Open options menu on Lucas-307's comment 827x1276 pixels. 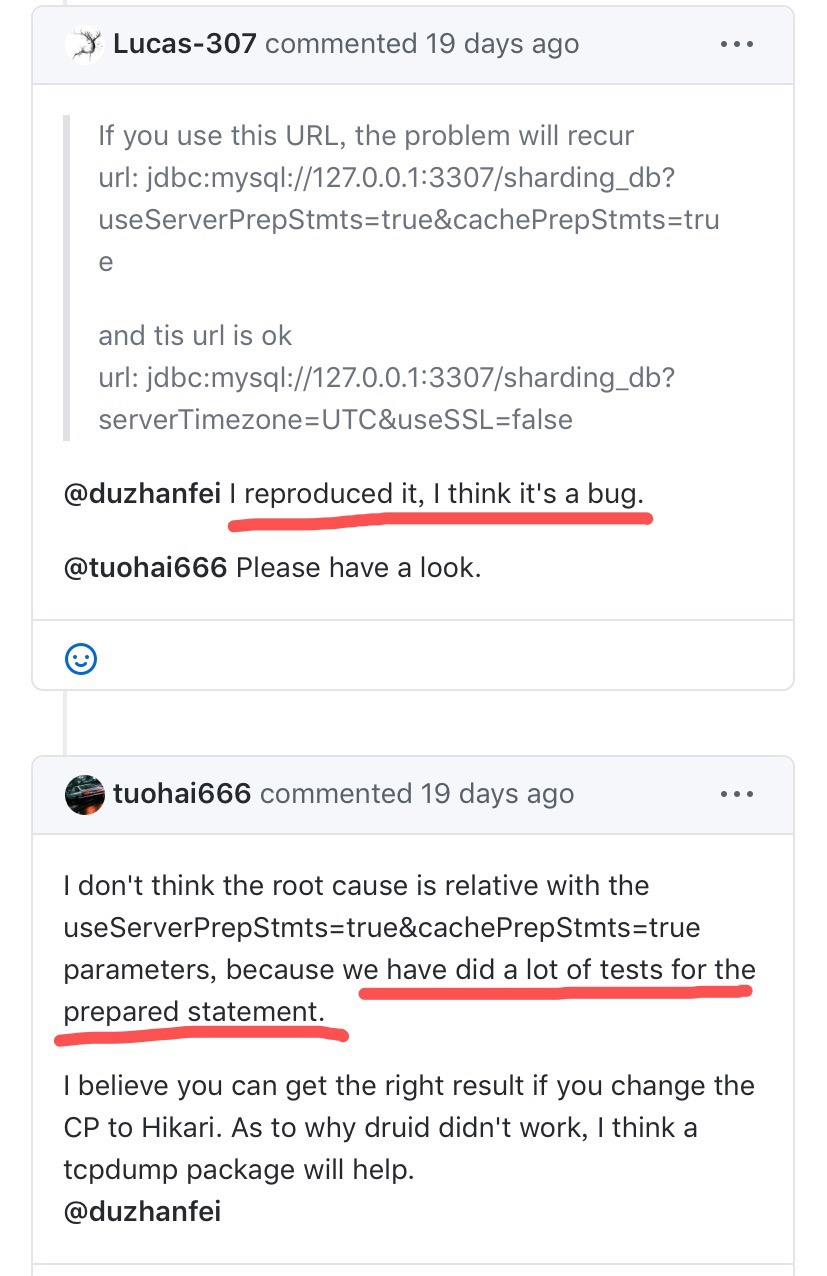(x=737, y=44)
